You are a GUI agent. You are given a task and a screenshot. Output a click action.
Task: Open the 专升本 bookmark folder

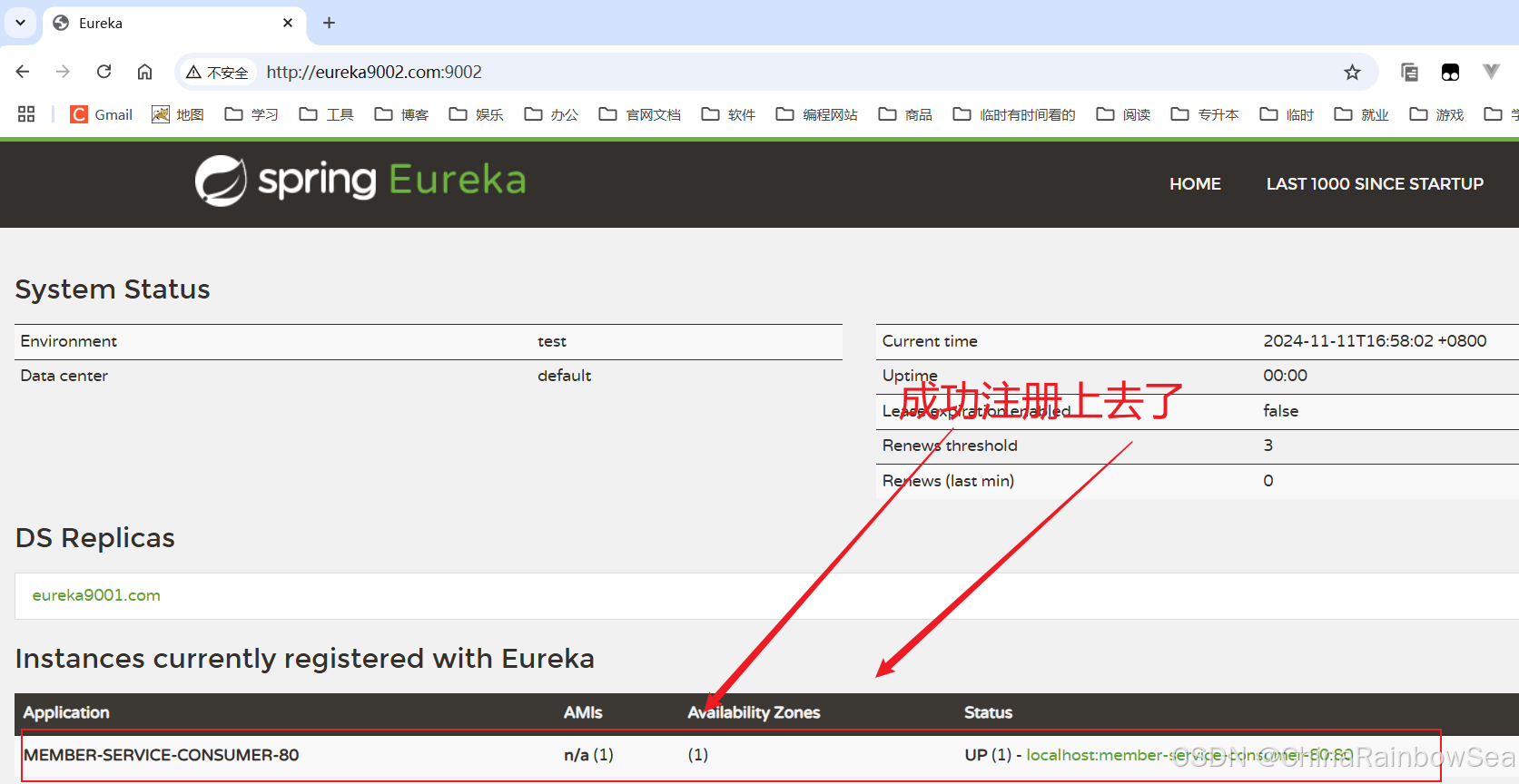[x=1205, y=114]
